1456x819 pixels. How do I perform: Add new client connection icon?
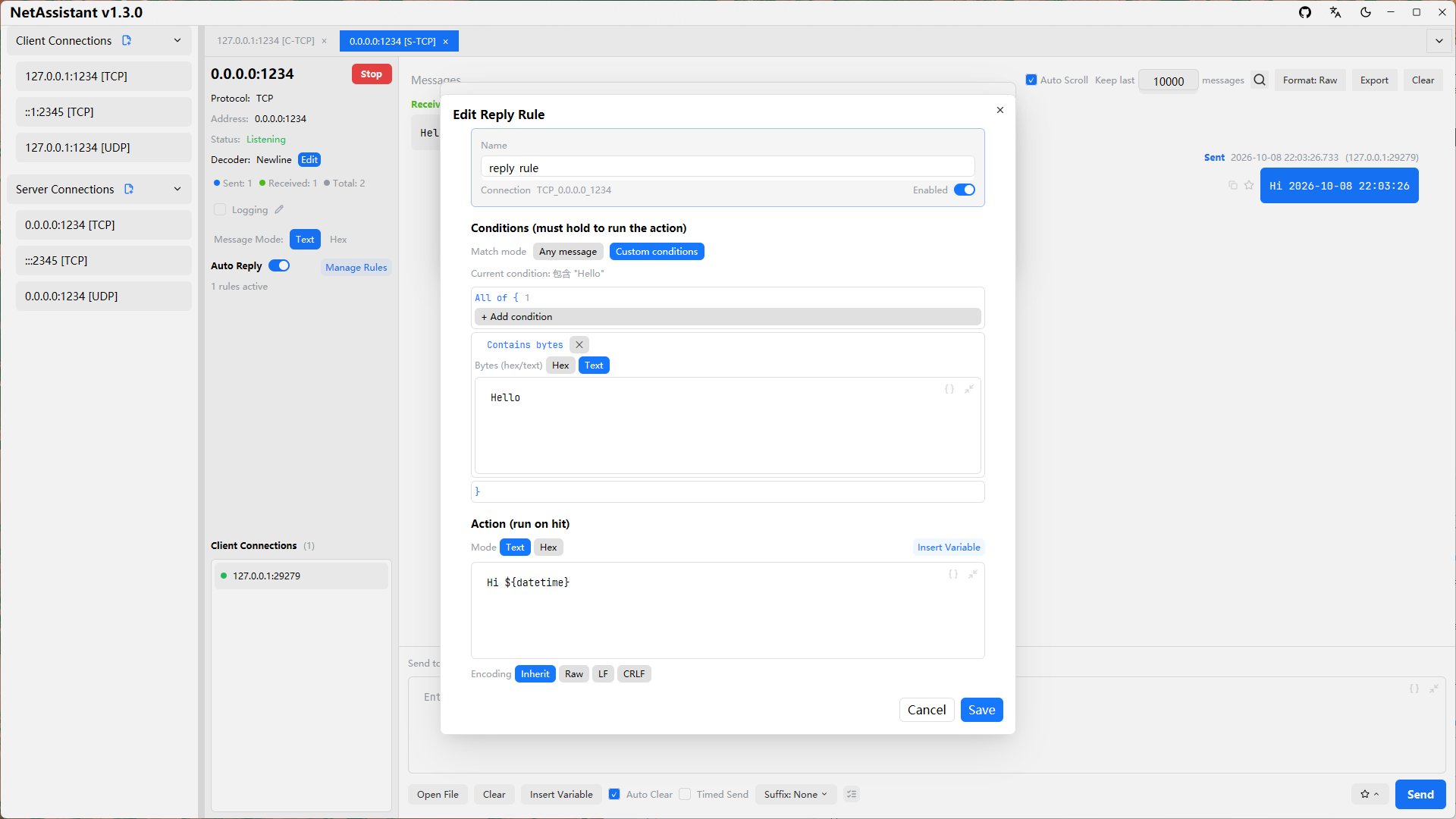tap(127, 40)
